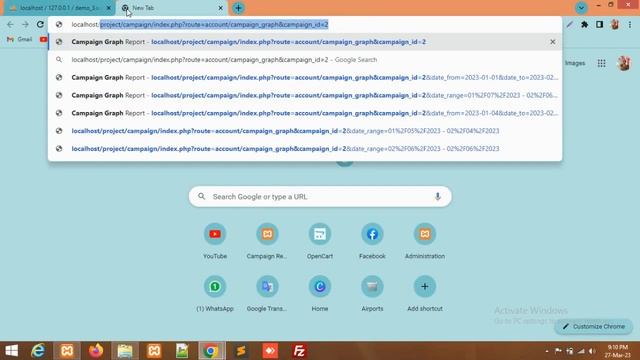Click the browser back arrow
640x360 pixels.
pyautogui.click(x=10, y=24)
